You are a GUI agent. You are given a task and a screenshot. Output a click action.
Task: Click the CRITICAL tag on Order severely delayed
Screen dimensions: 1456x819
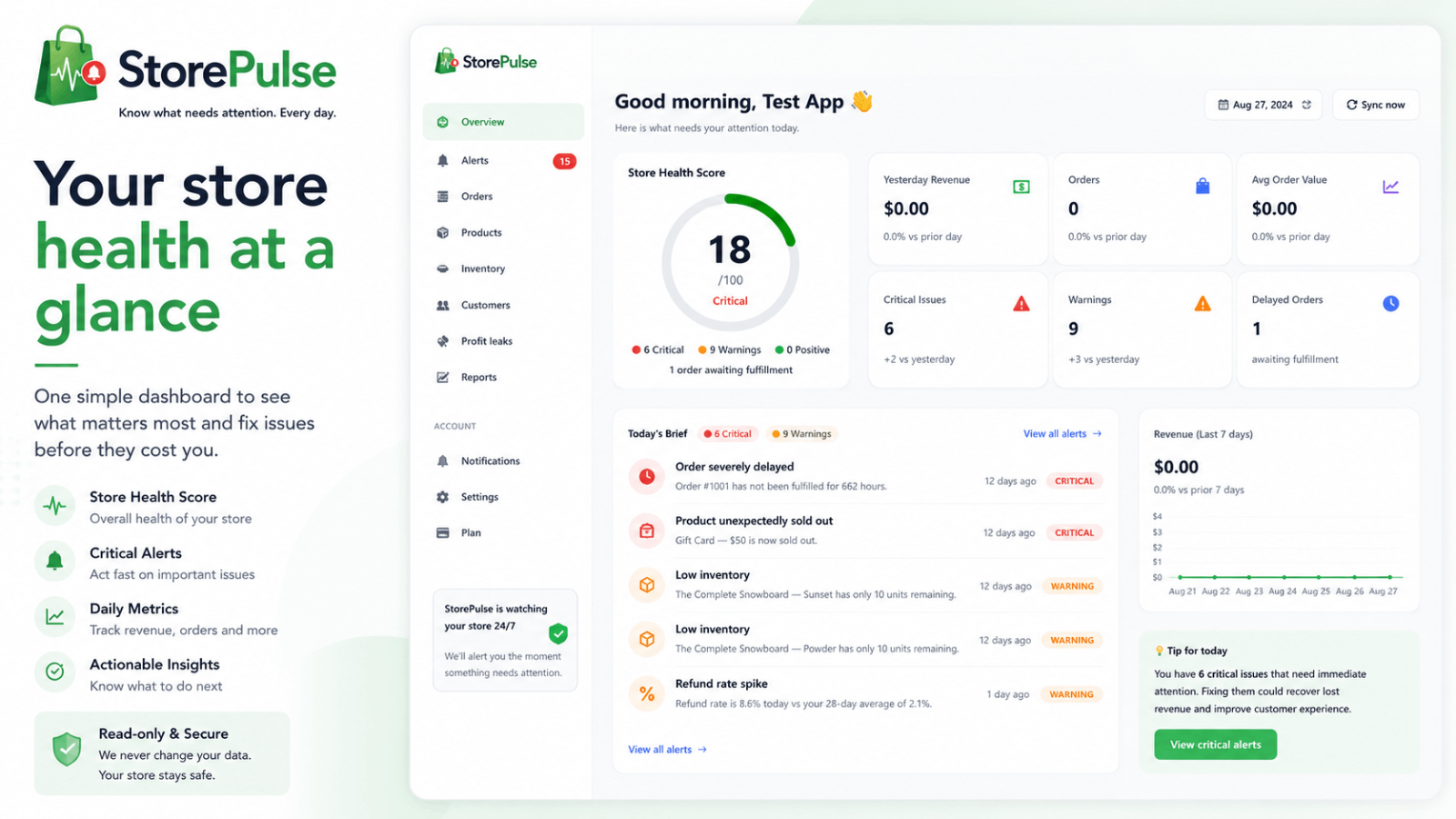(1074, 481)
